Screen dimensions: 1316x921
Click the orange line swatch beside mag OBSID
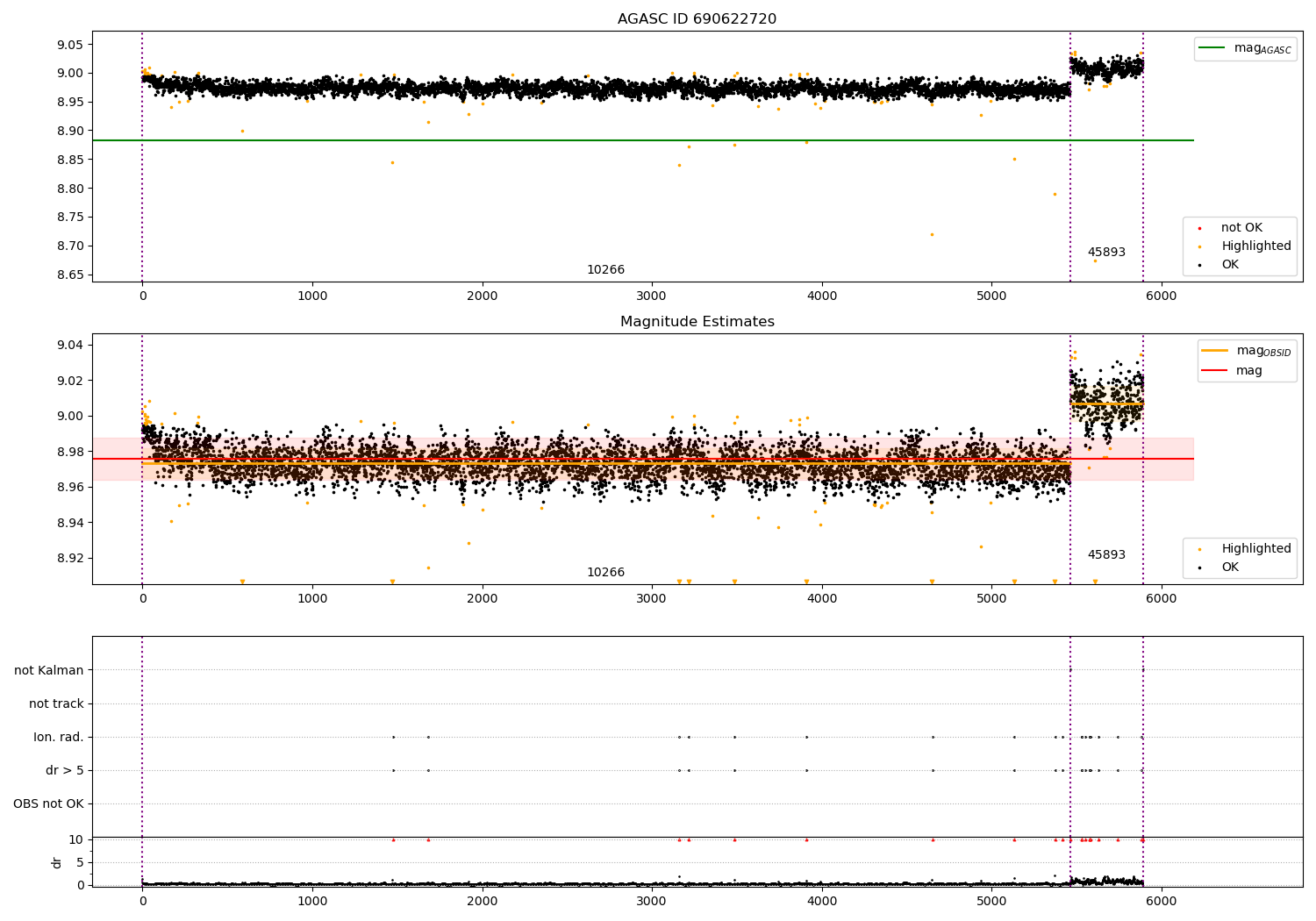[x=1215, y=351]
